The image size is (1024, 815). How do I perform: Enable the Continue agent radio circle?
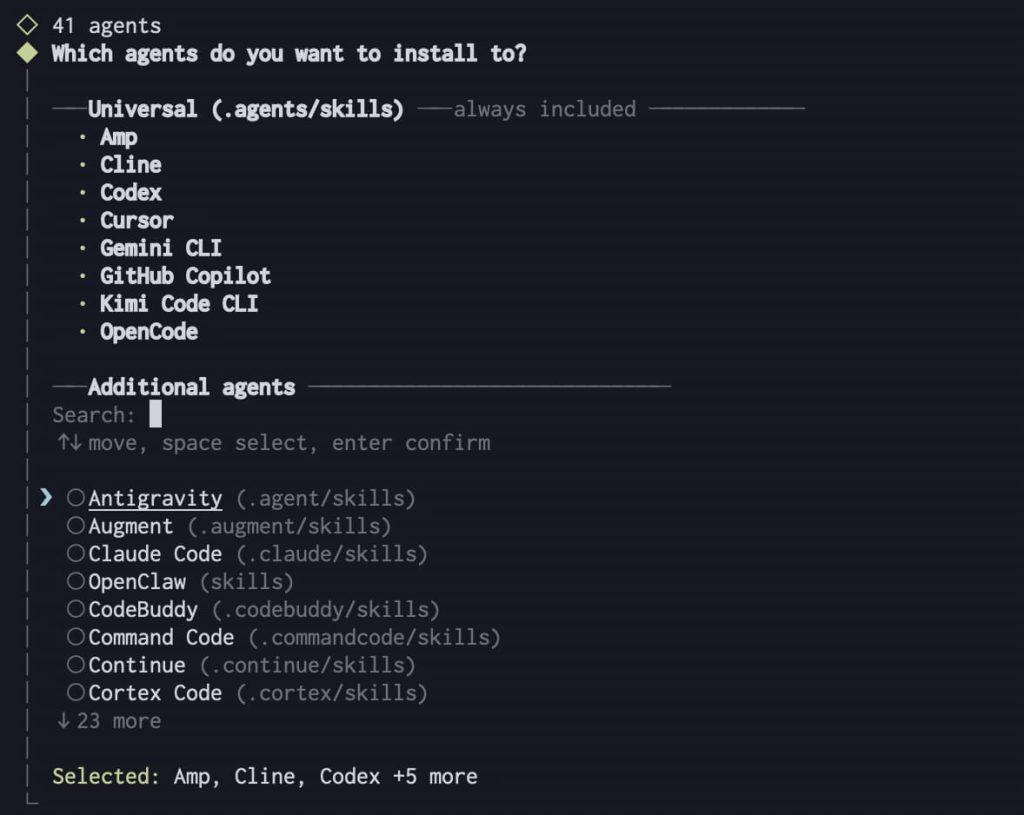[x=76, y=665]
